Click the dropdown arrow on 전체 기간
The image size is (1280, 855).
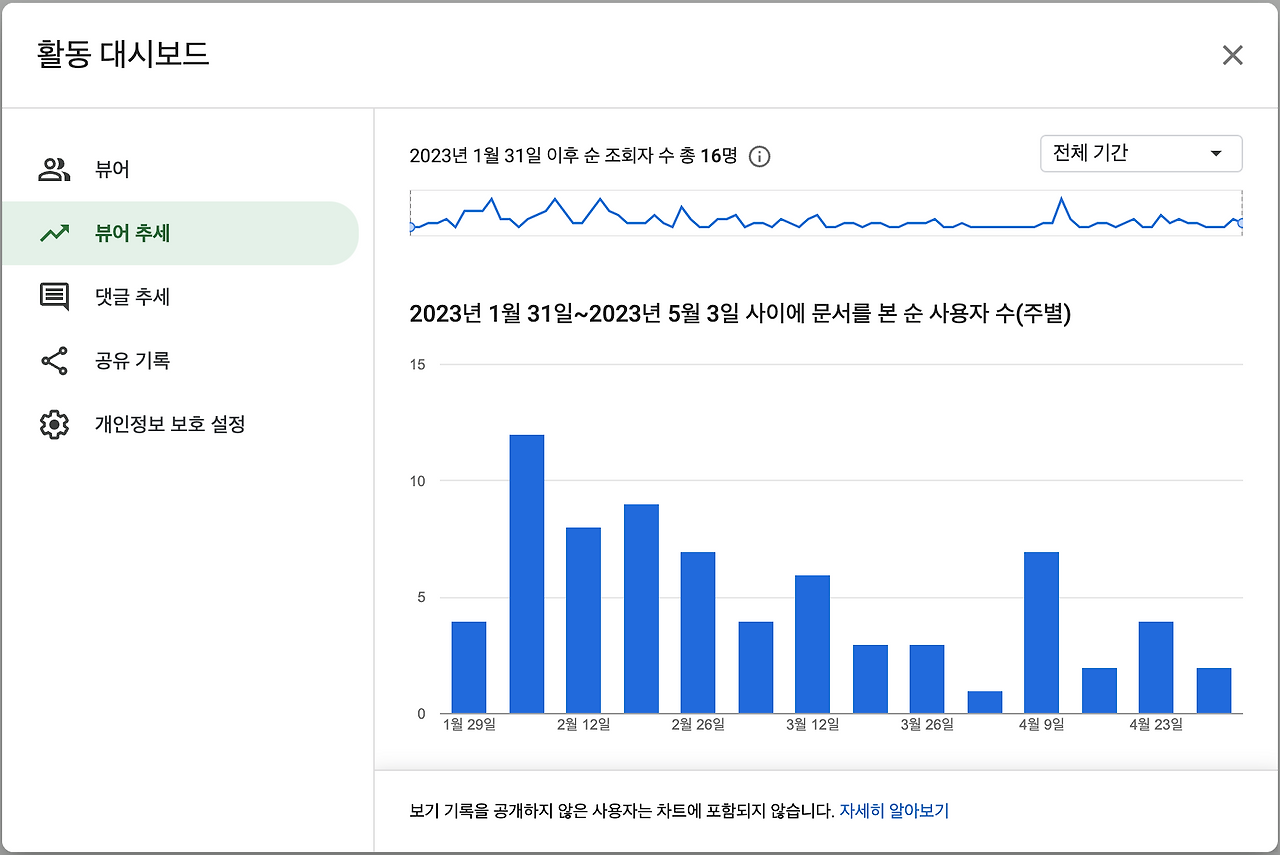click(x=1217, y=153)
